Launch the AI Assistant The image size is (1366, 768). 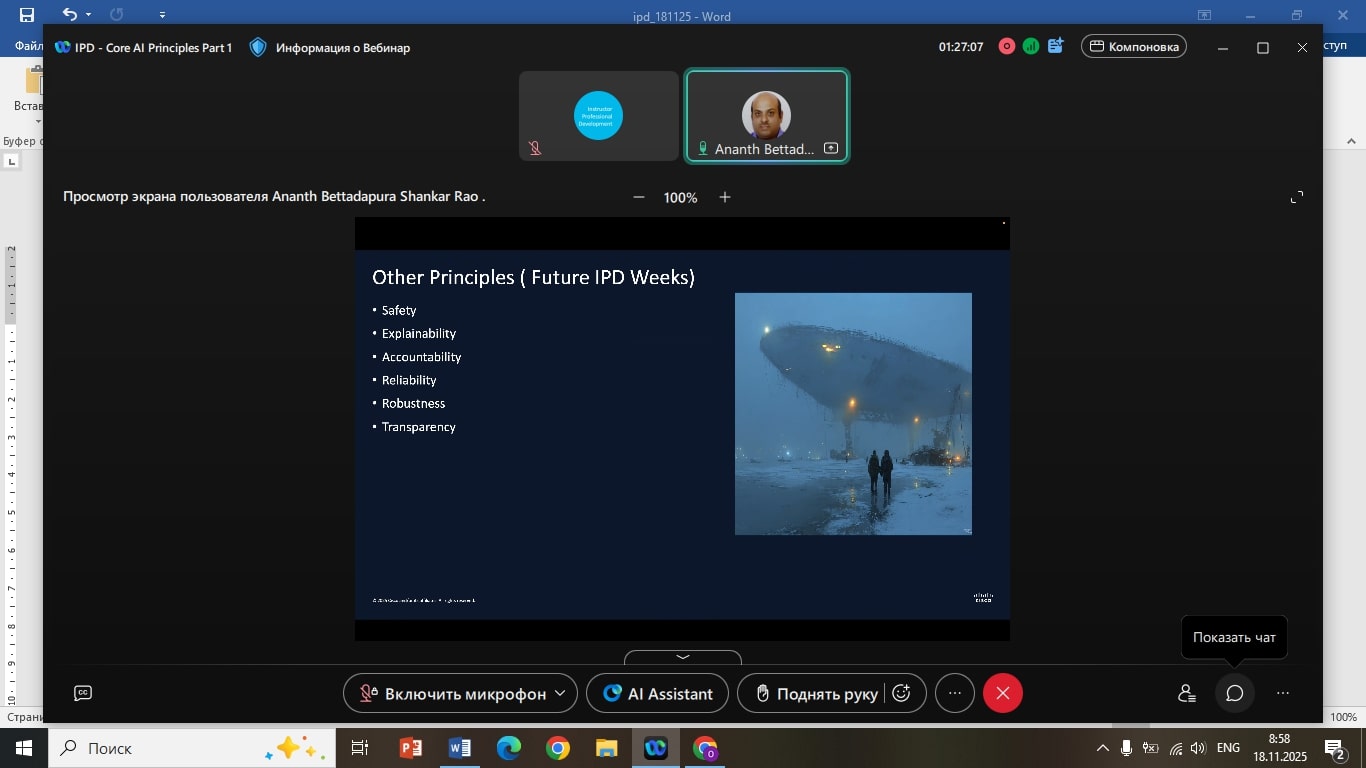click(658, 693)
